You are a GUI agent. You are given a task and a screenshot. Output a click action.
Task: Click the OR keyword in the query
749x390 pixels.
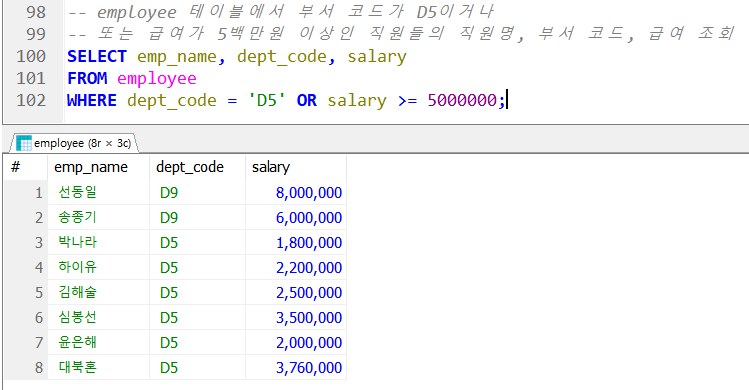(x=307, y=100)
